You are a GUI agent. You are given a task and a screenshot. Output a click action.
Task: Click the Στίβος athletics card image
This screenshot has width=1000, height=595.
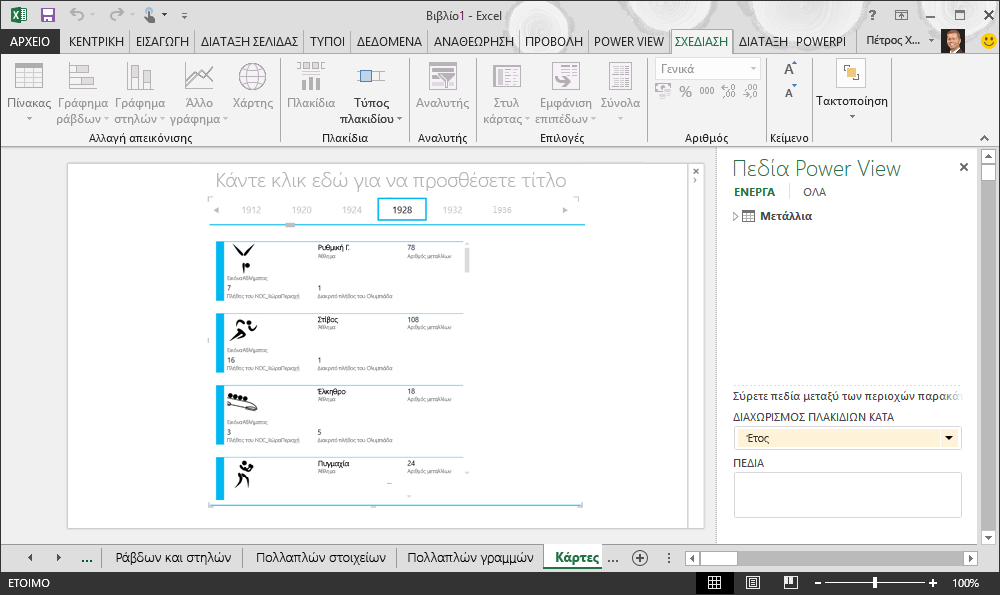tap(243, 329)
